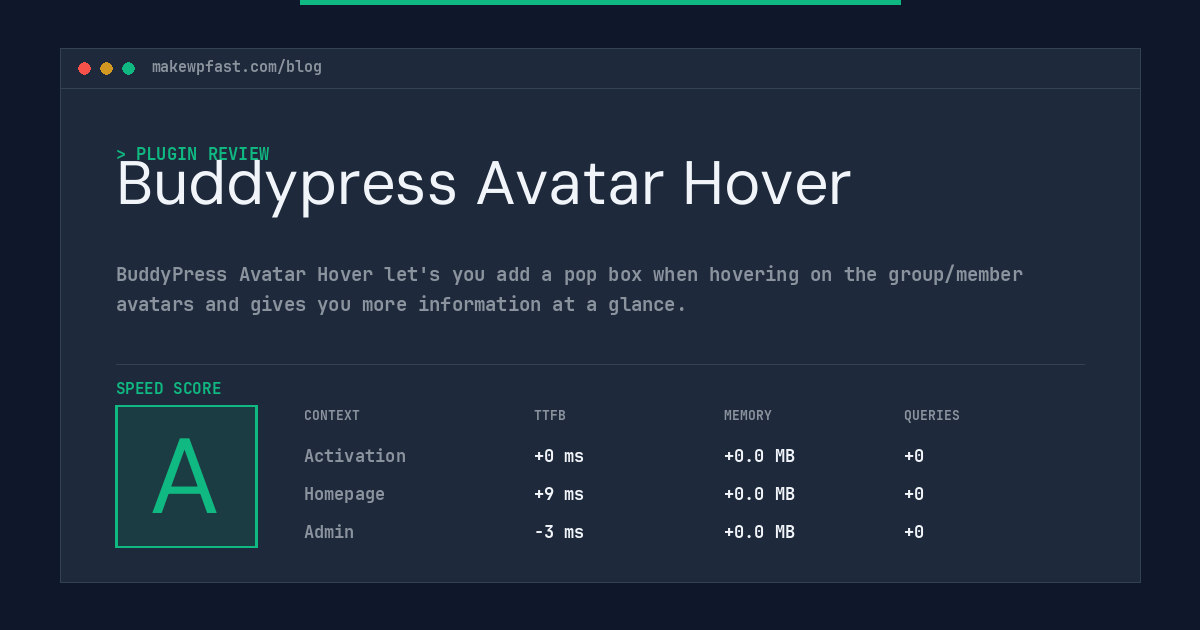Screen dimensions: 1200x630
Task: Click the red window dot
Action: (x=84, y=68)
